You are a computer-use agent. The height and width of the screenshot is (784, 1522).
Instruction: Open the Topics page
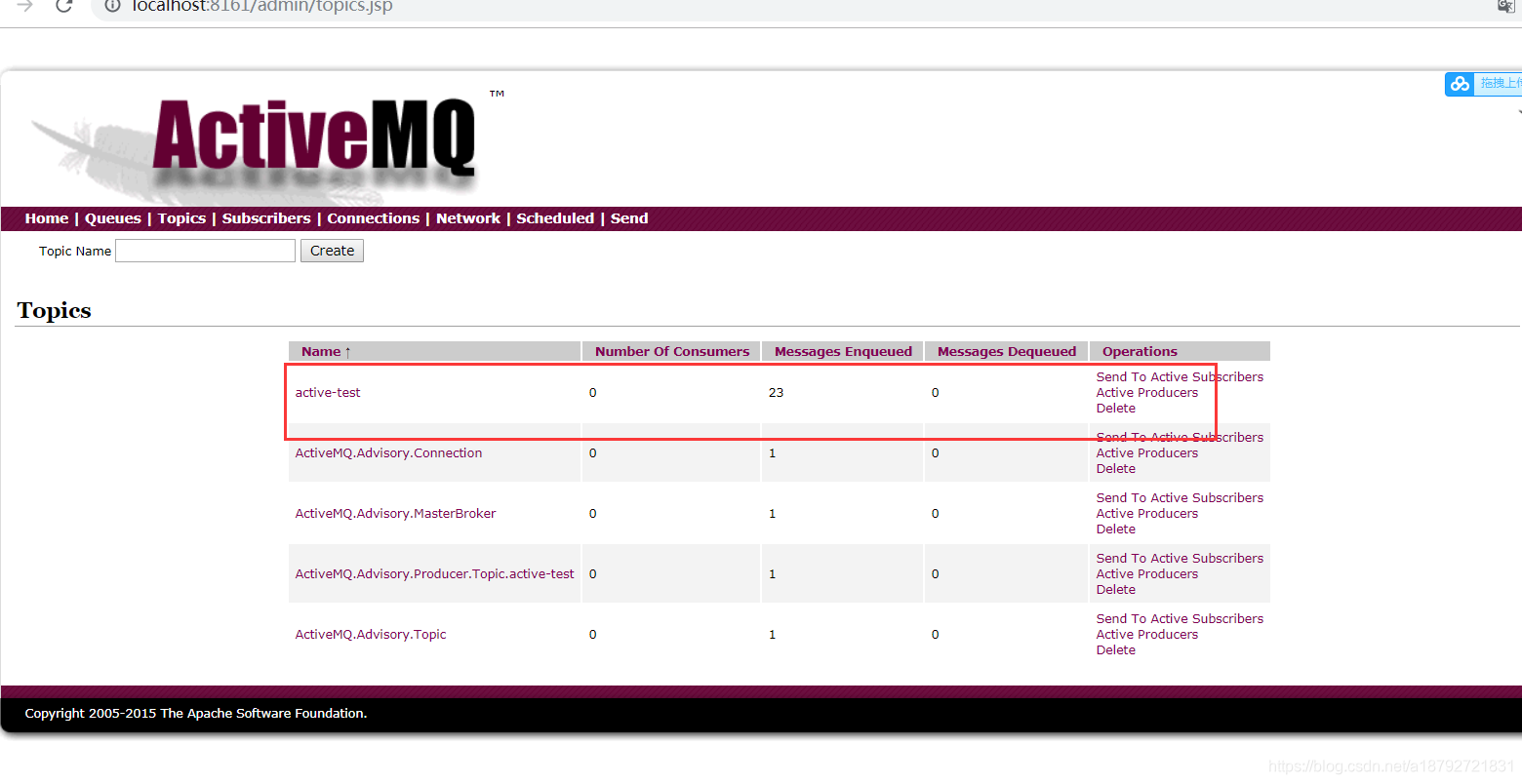coord(181,218)
